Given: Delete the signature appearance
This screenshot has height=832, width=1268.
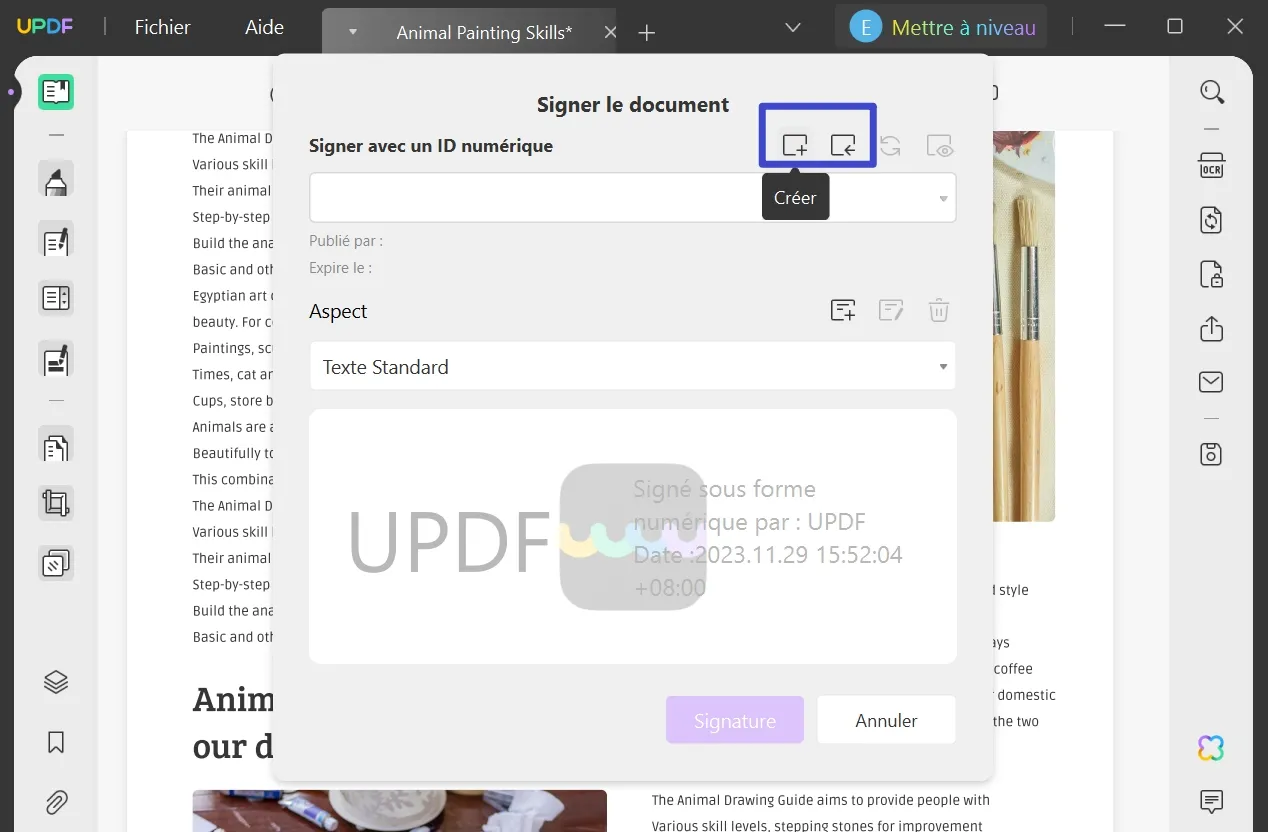Looking at the screenshot, I should point(938,311).
